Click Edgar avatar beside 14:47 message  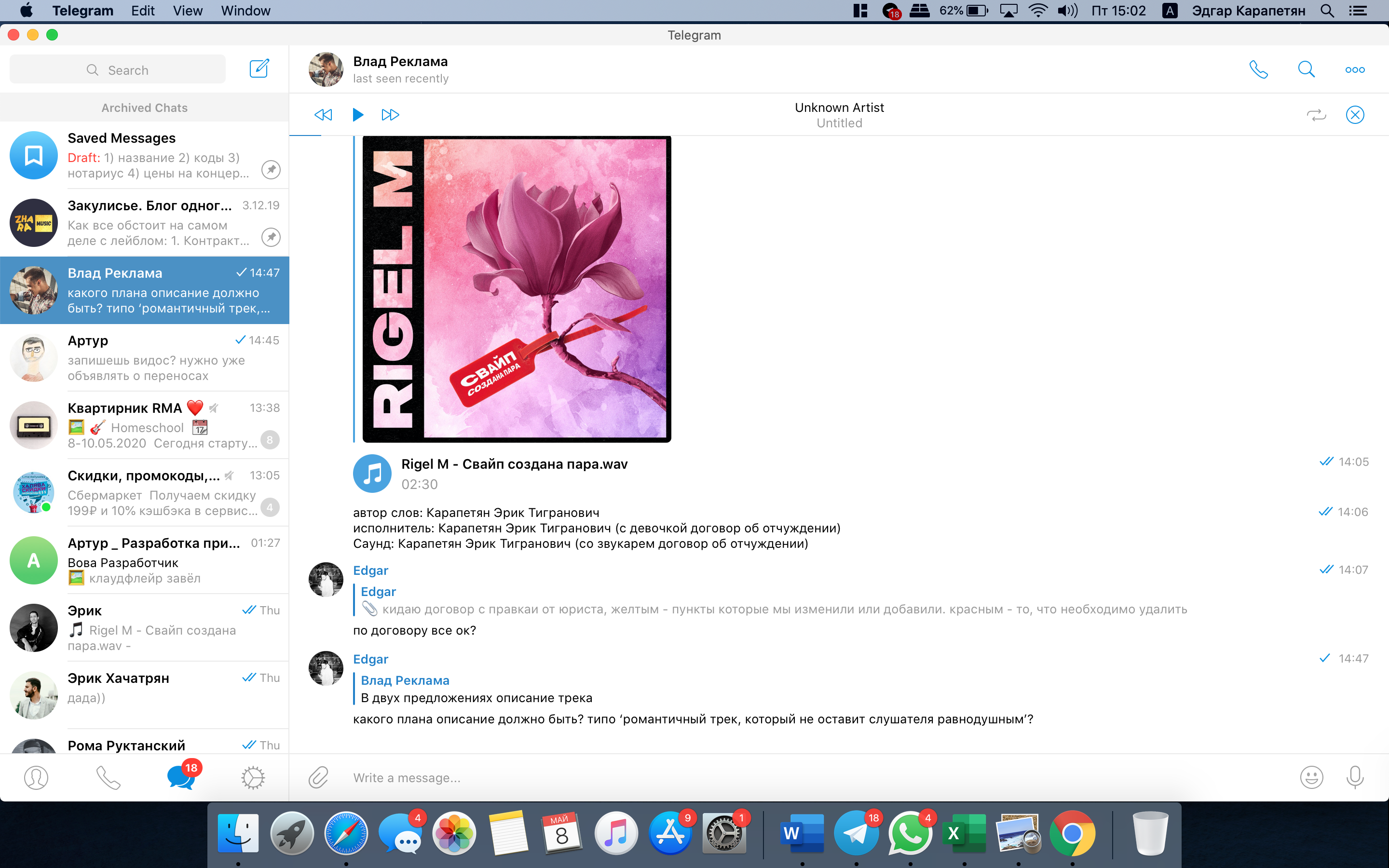326,668
